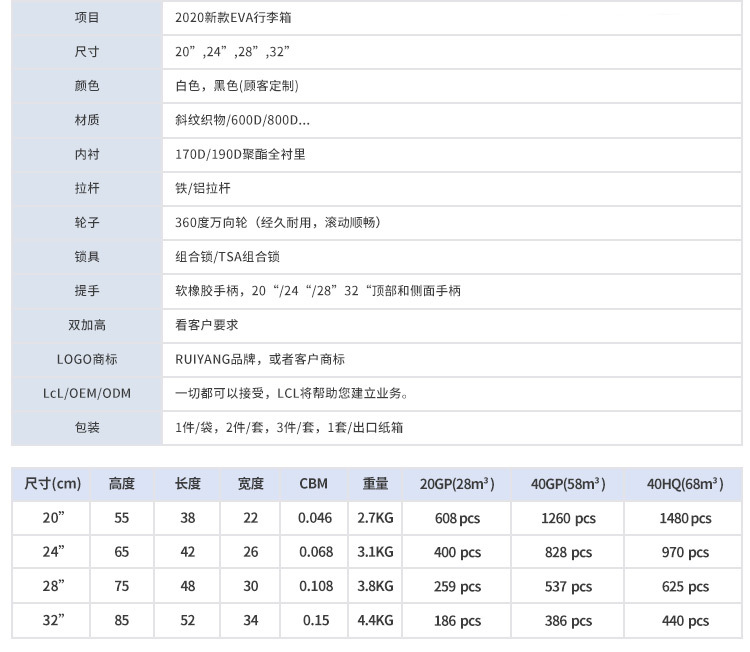Click the 970 pcs cell
750x652 pixels.
(685, 553)
